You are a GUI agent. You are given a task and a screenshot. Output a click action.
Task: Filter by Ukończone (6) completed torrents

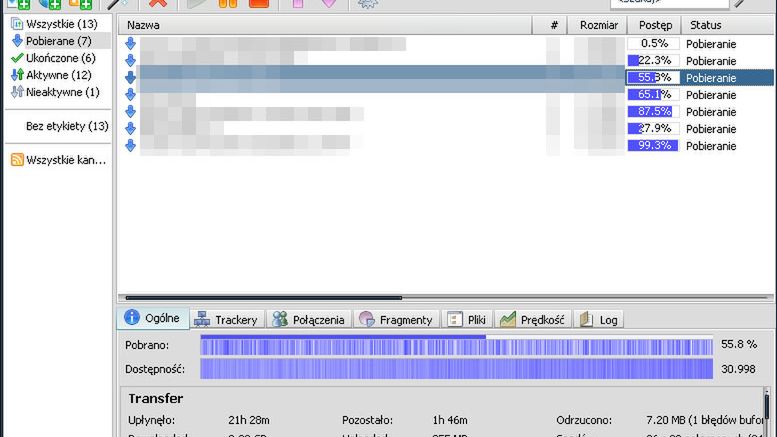click(54, 58)
